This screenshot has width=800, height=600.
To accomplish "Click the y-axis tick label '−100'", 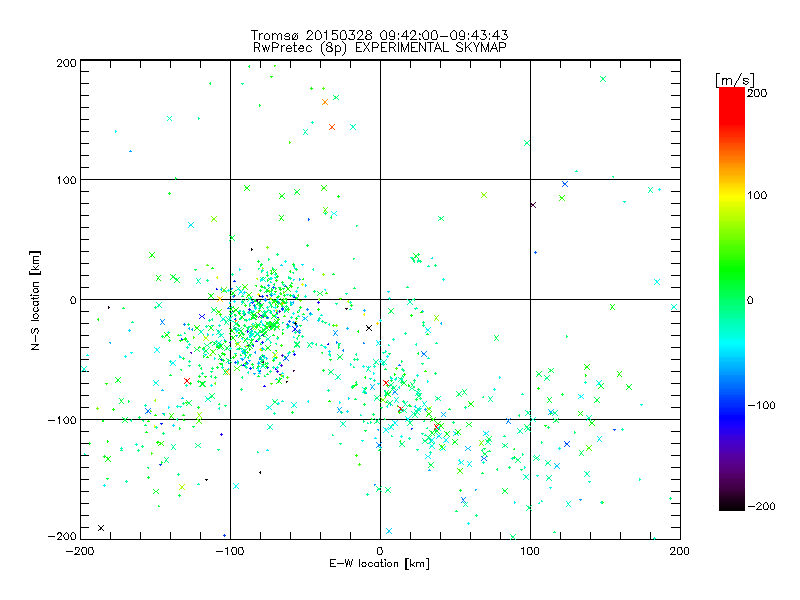I will [x=62, y=420].
